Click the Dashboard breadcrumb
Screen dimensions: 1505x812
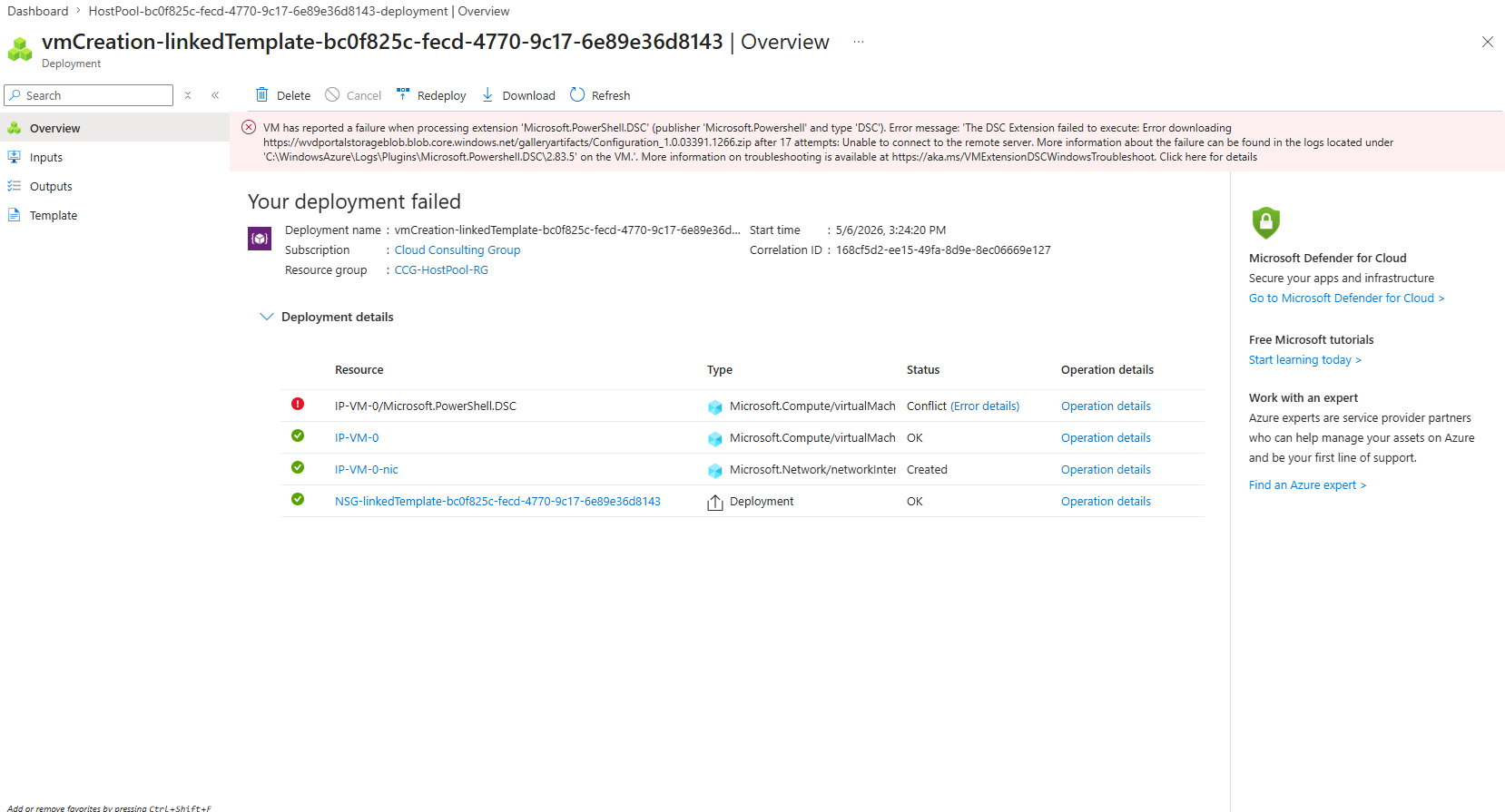[x=38, y=11]
